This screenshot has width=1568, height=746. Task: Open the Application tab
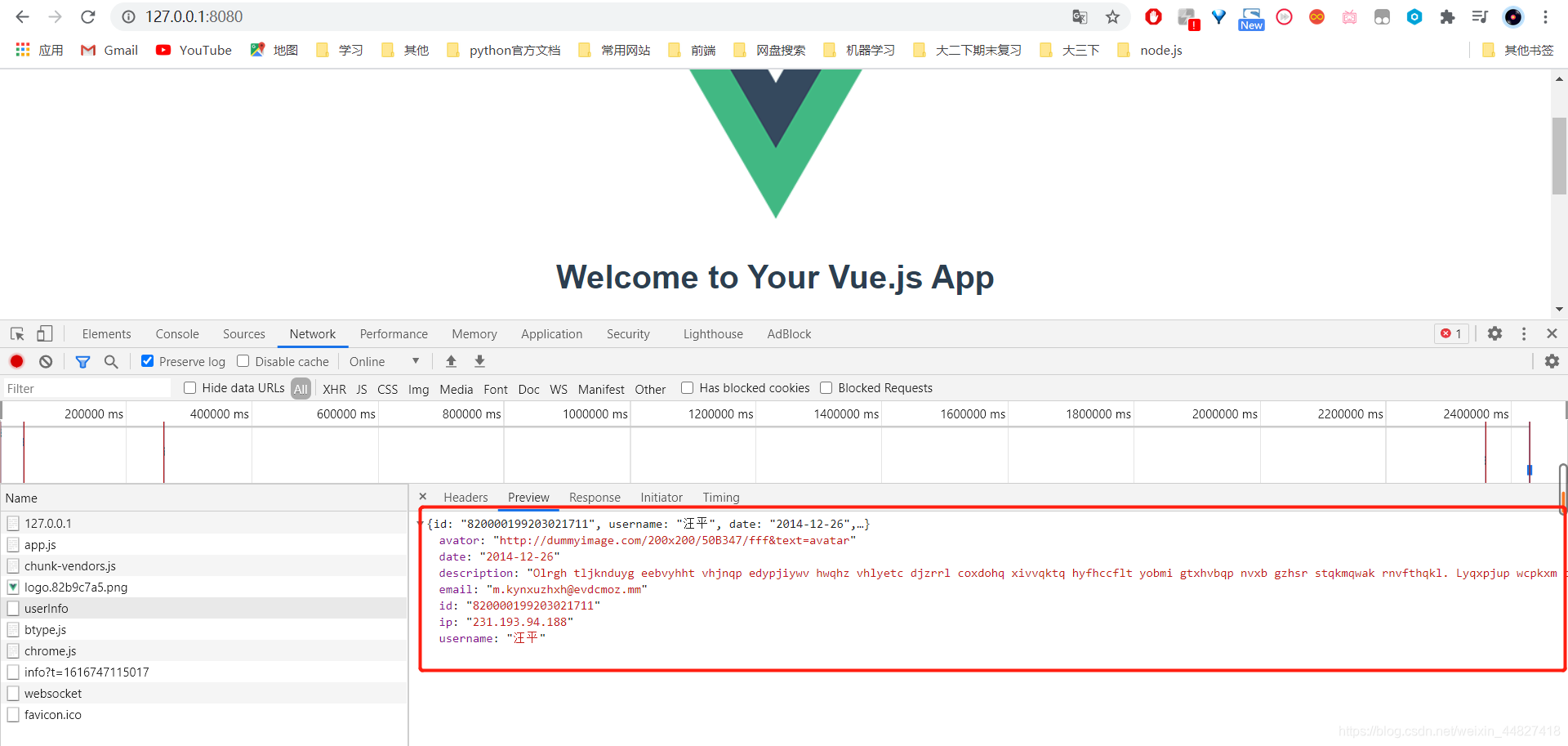pyautogui.click(x=552, y=333)
